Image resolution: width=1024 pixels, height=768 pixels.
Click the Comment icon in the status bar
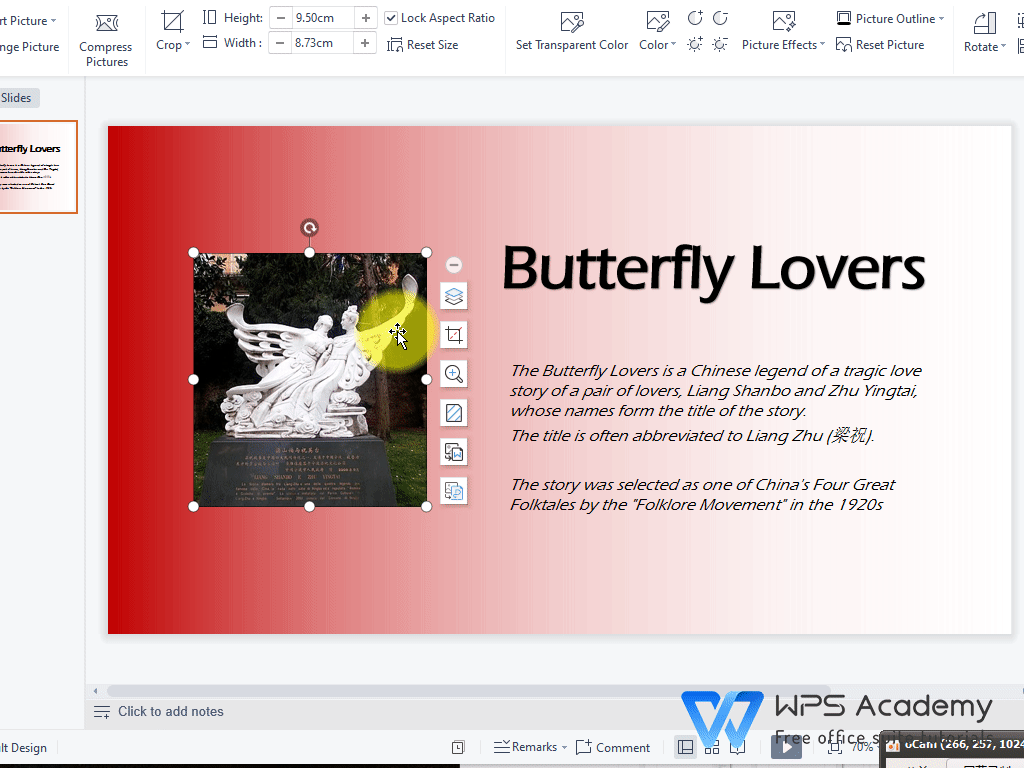click(613, 747)
